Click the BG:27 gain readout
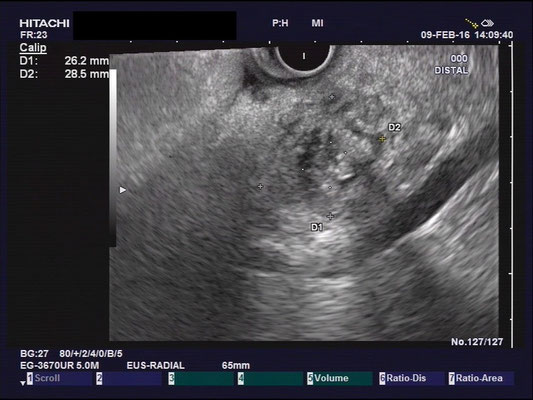The height and width of the screenshot is (400, 533). tap(34, 354)
